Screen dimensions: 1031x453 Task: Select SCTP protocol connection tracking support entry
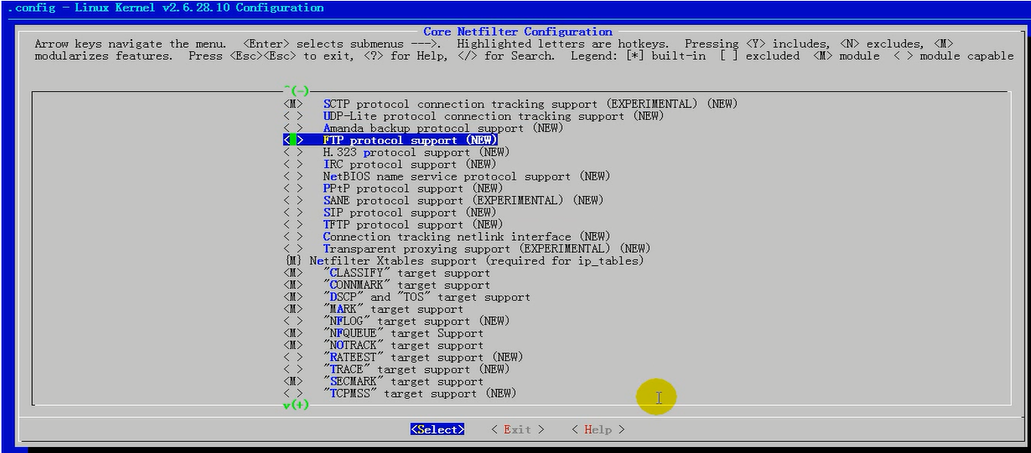coord(530,104)
